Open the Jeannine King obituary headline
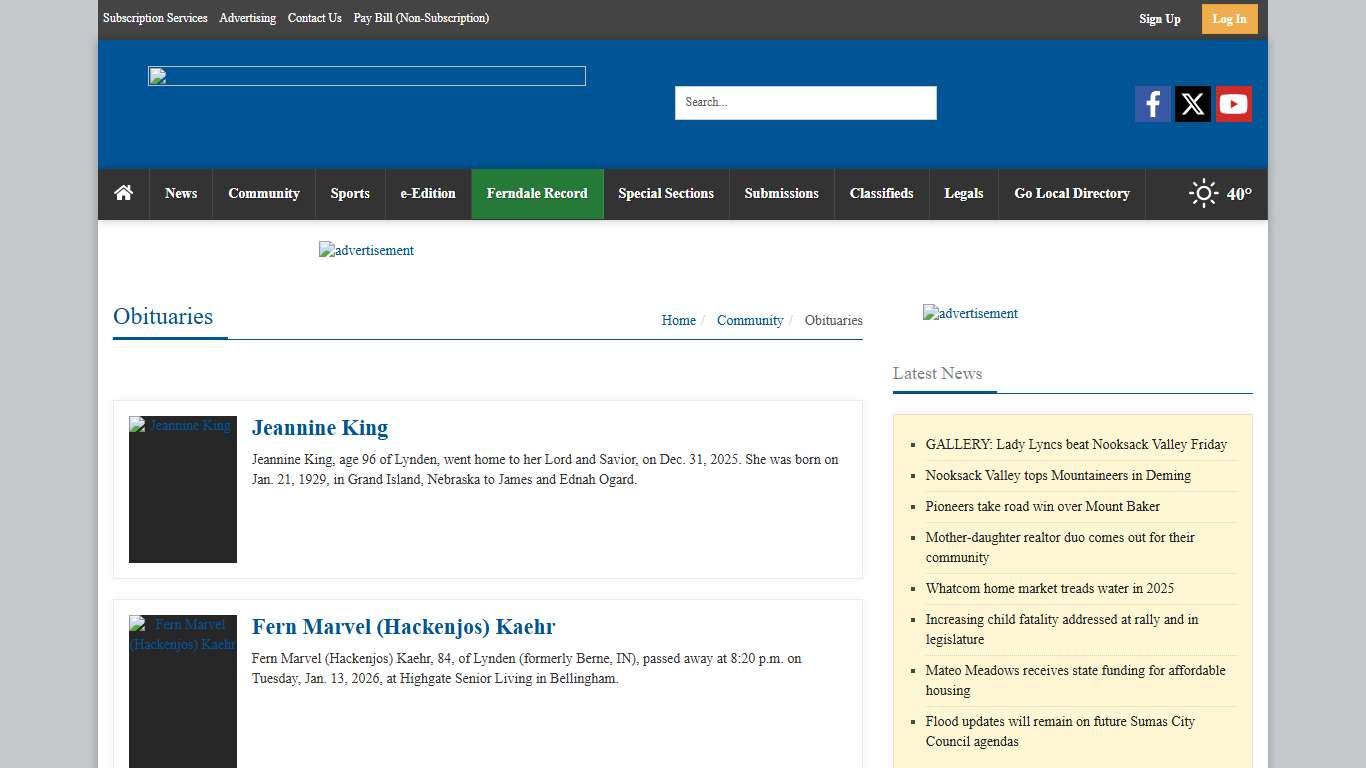This screenshot has width=1366, height=768. (x=320, y=428)
